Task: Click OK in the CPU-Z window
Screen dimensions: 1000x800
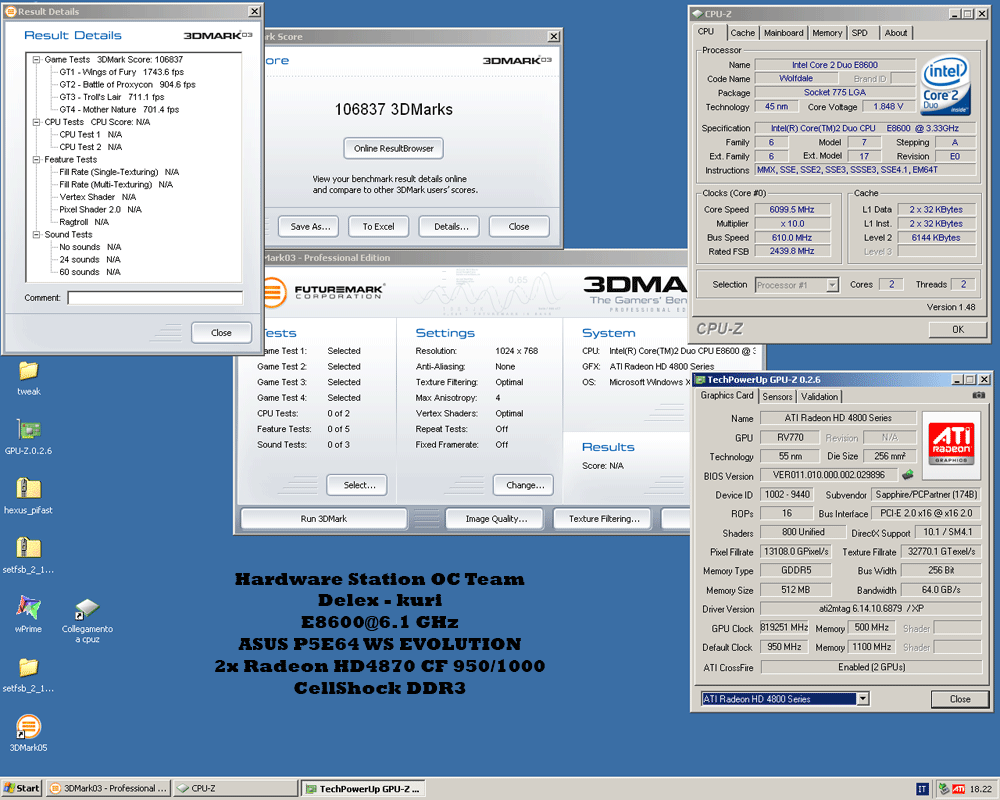Action: pyautogui.click(x=958, y=329)
